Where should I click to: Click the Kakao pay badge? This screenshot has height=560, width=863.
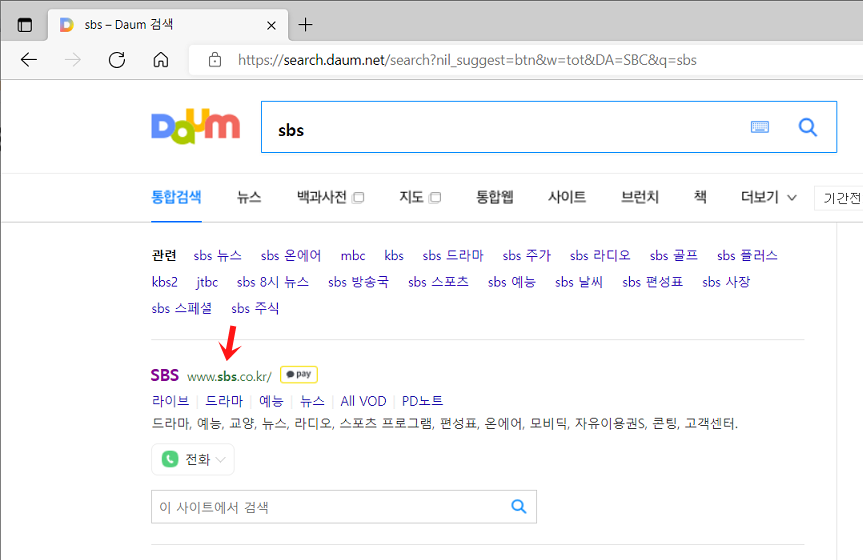pos(299,374)
